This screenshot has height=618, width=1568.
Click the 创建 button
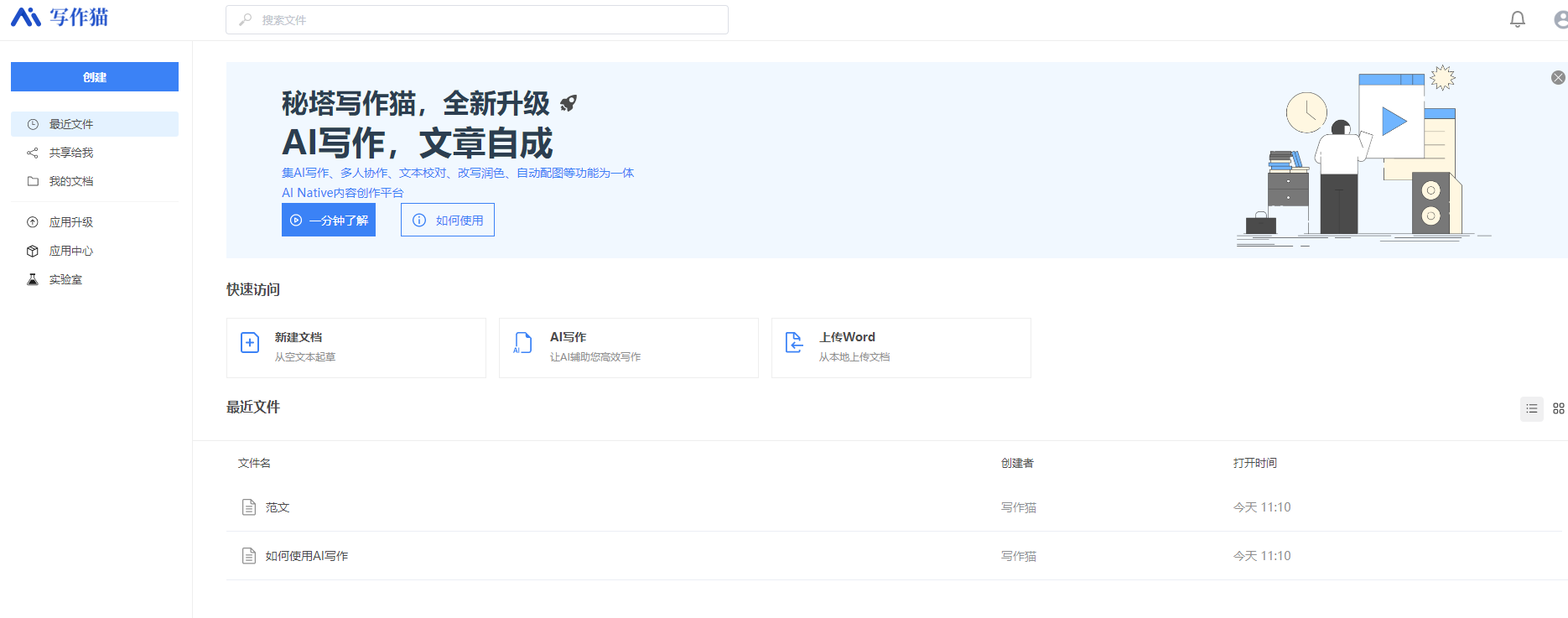(95, 77)
